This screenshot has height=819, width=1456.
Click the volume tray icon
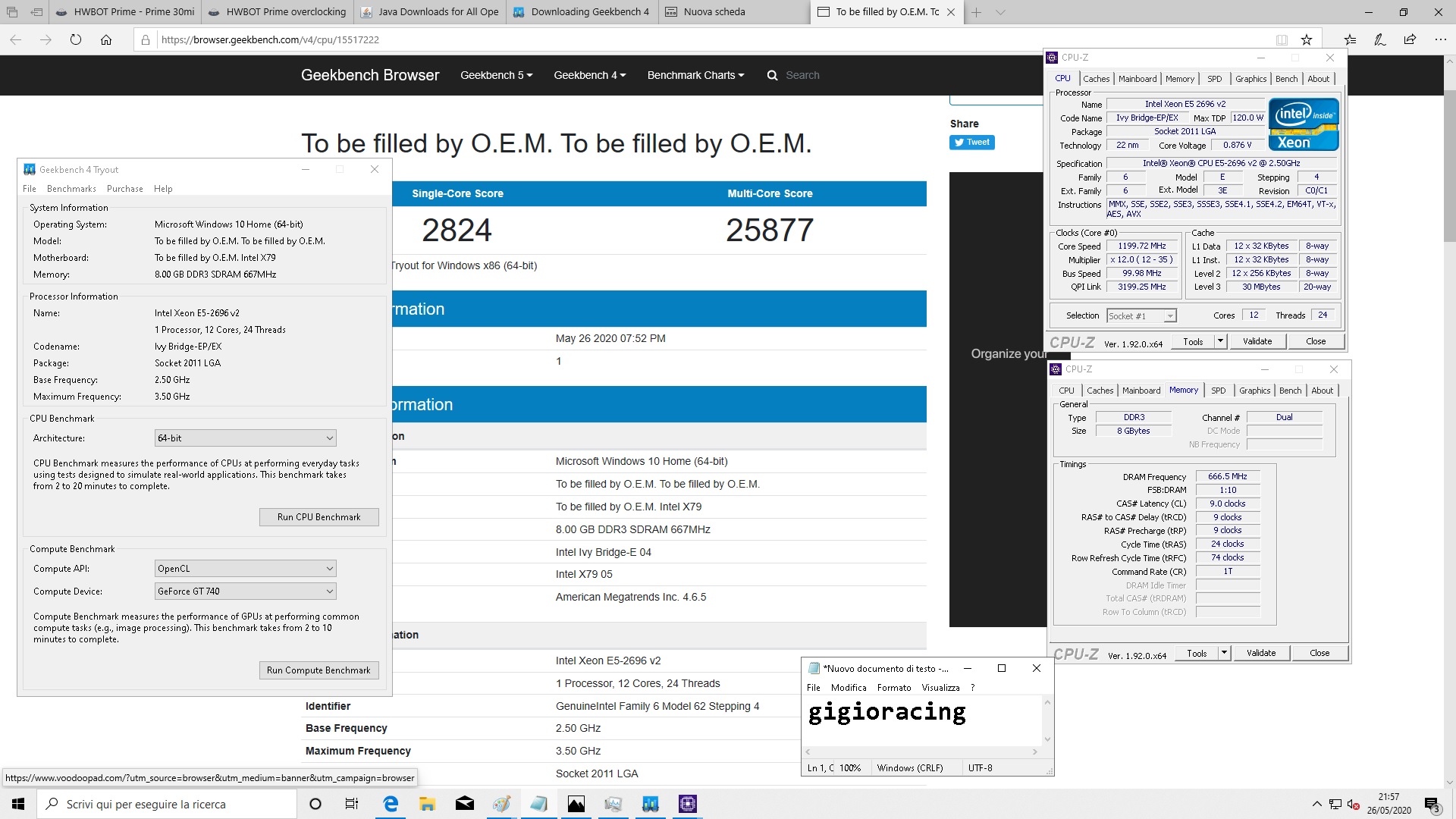[x=1352, y=804]
